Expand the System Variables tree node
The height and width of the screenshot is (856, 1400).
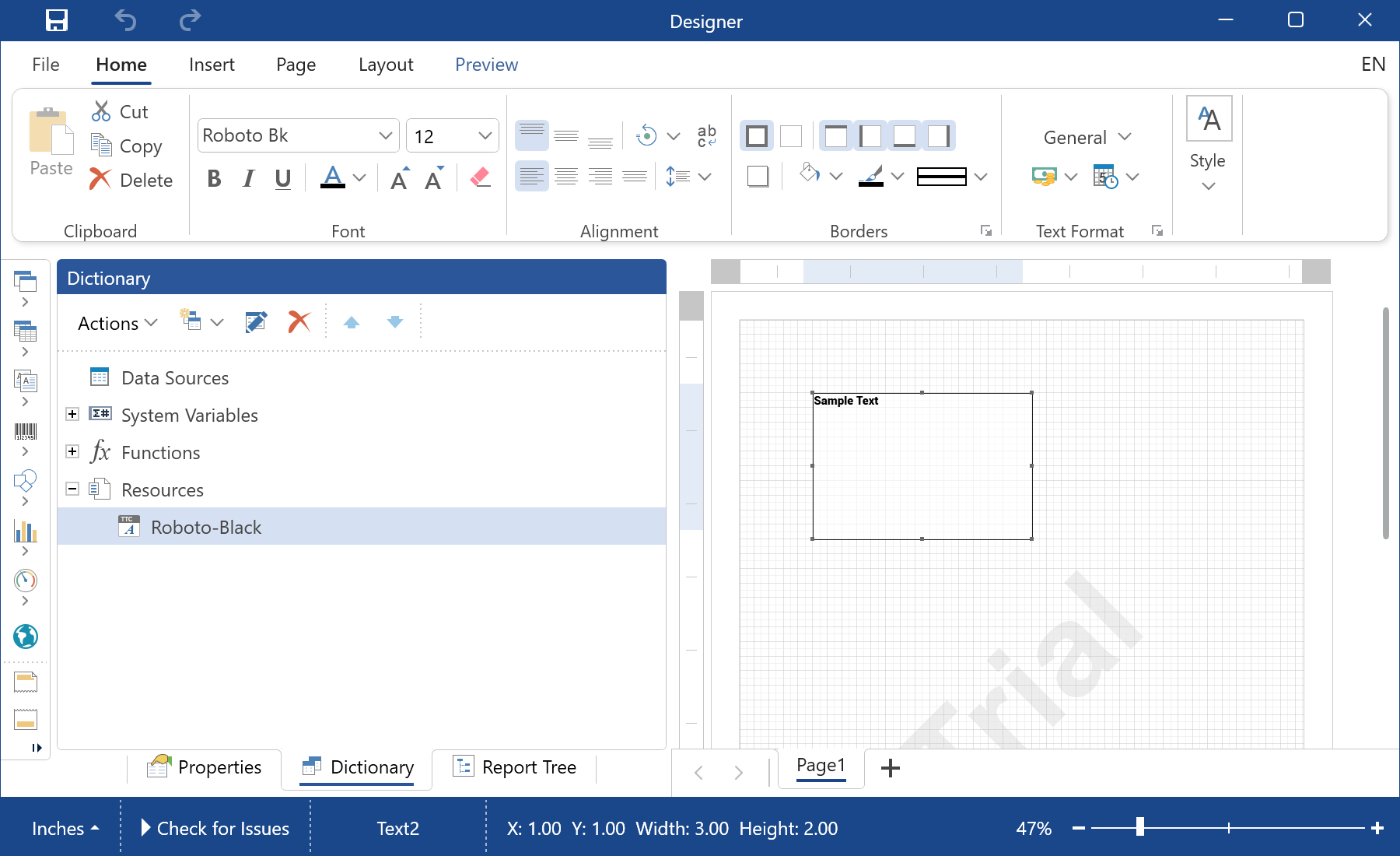click(x=72, y=414)
